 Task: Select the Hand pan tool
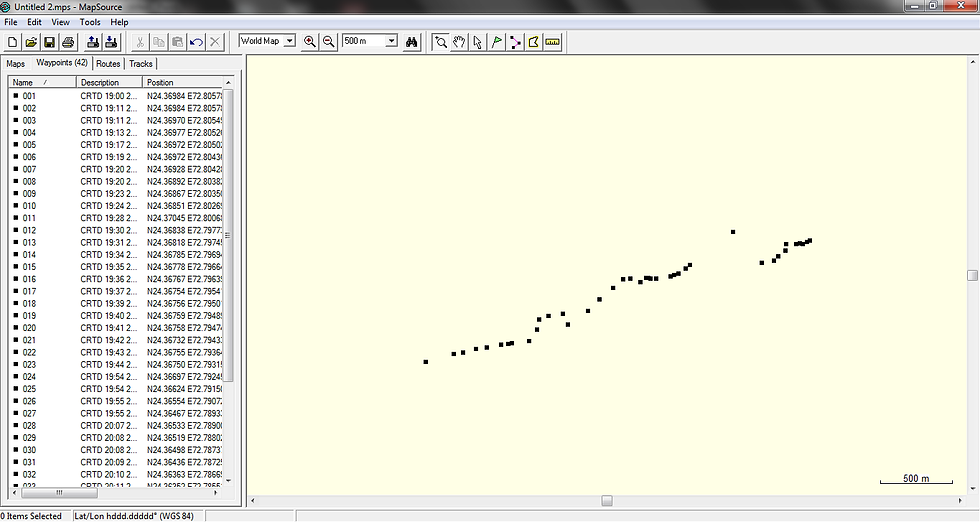click(x=459, y=42)
